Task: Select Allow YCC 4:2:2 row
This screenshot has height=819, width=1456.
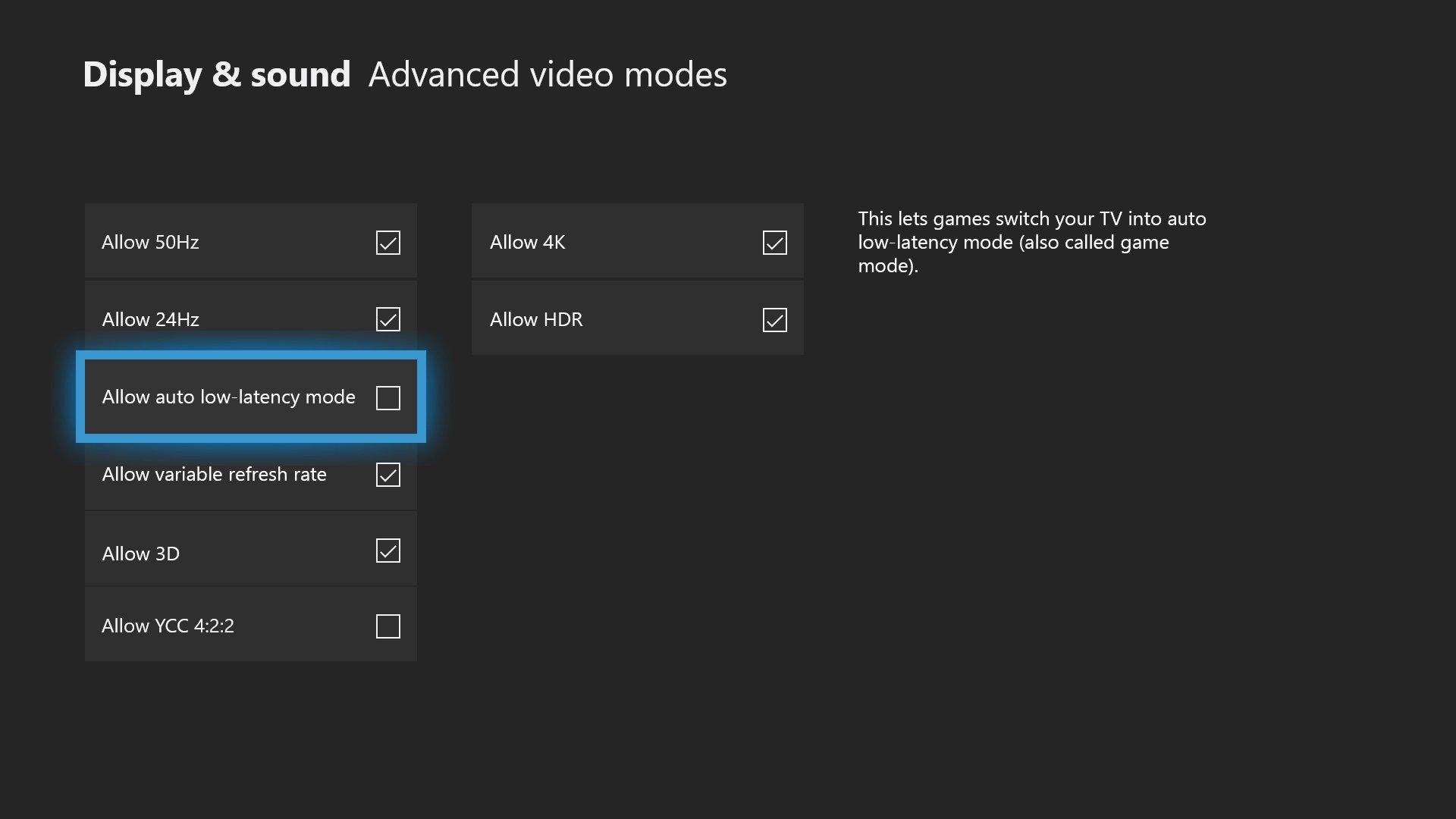Action: [x=250, y=625]
